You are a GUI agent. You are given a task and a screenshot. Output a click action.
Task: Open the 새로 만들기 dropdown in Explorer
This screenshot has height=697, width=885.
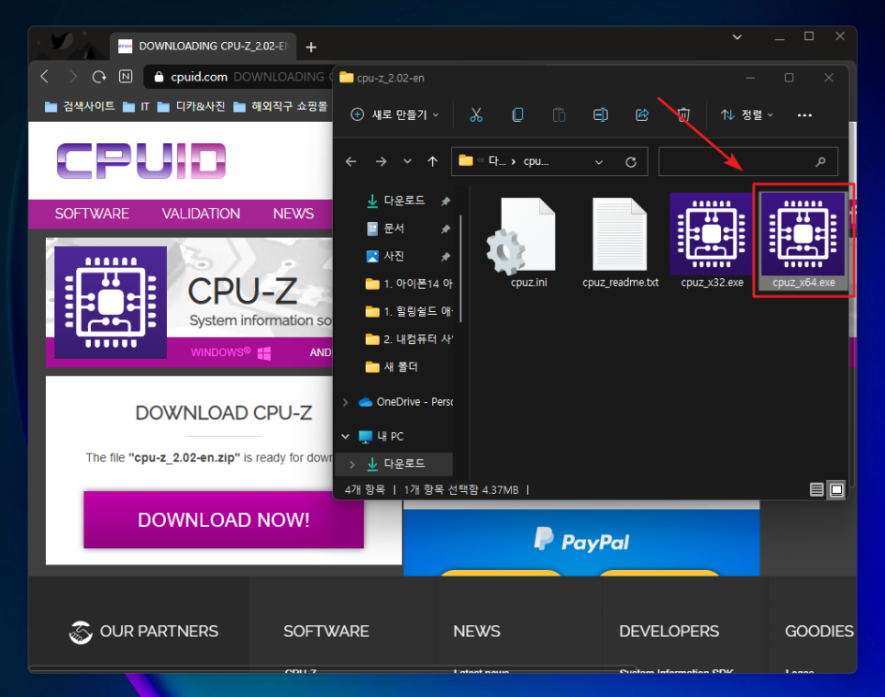coord(395,115)
